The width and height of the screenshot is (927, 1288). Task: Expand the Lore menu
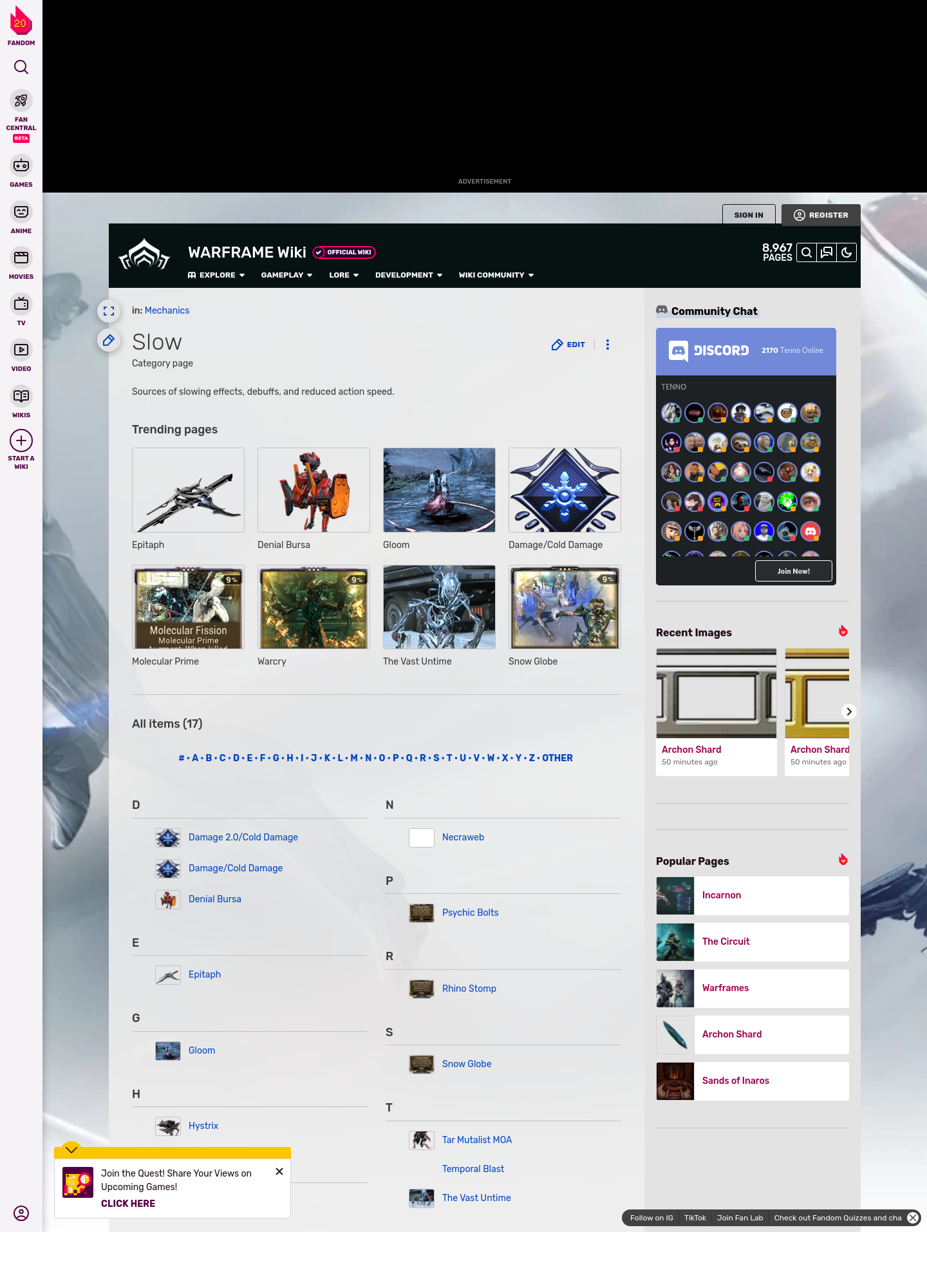point(344,275)
